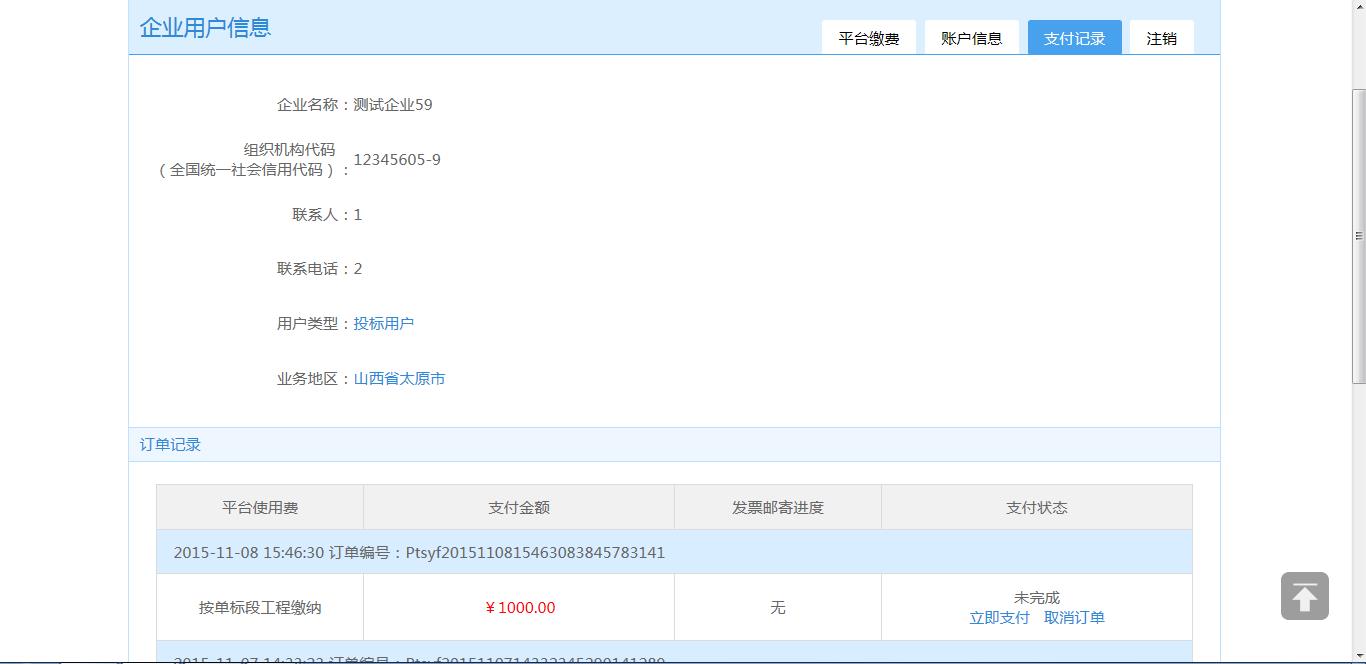Click the 支付状态 column header
Image resolution: width=1366 pixels, height=664 pixels.
(x=1036, y=508)
